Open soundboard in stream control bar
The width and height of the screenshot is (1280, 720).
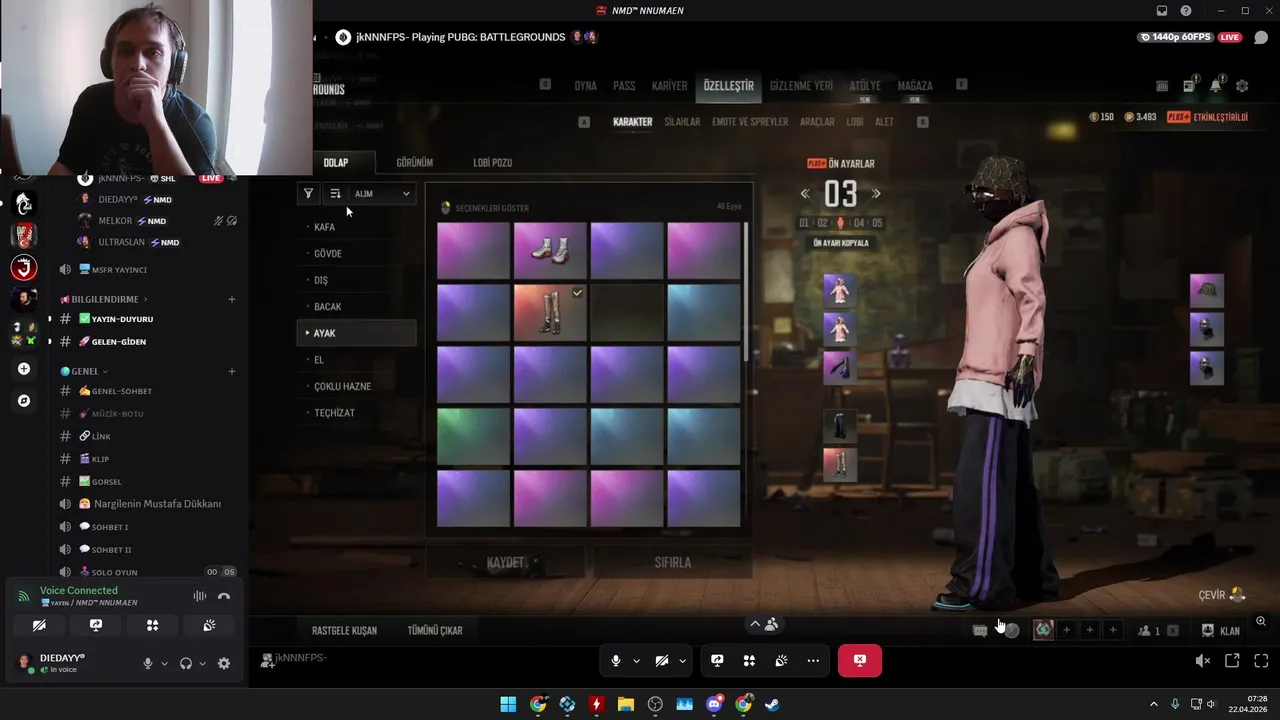(x=781, y=661)
